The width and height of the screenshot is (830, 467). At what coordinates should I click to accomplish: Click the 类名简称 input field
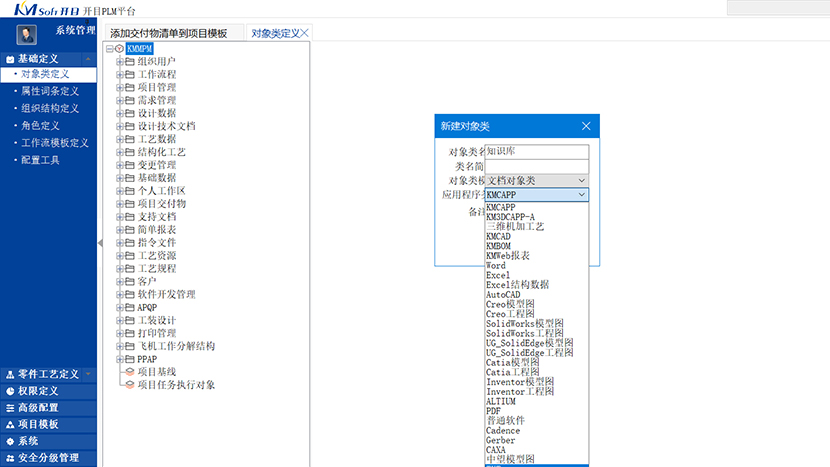coord(537,166)
